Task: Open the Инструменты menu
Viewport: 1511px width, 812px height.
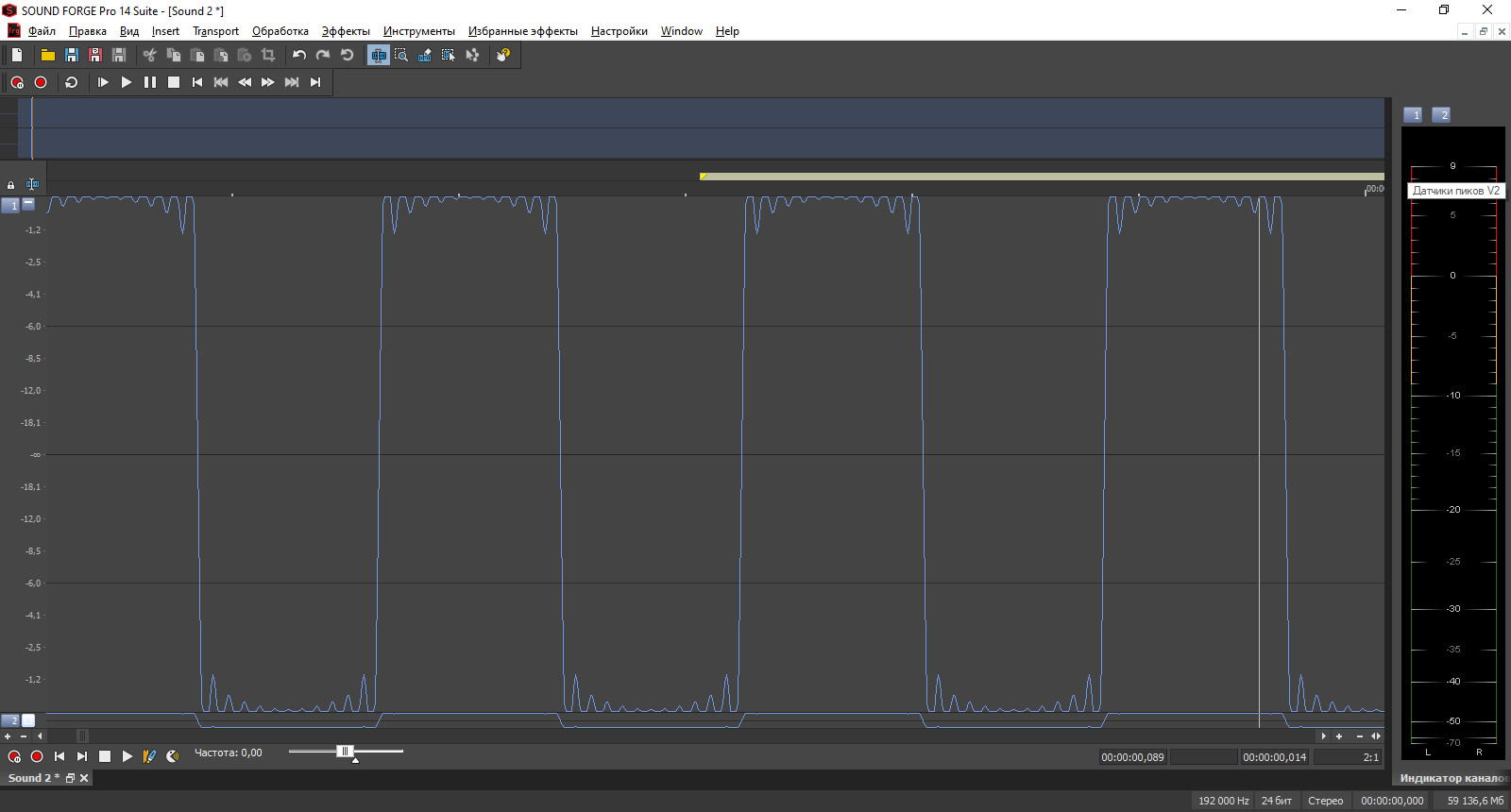Action: click(418, 31)
